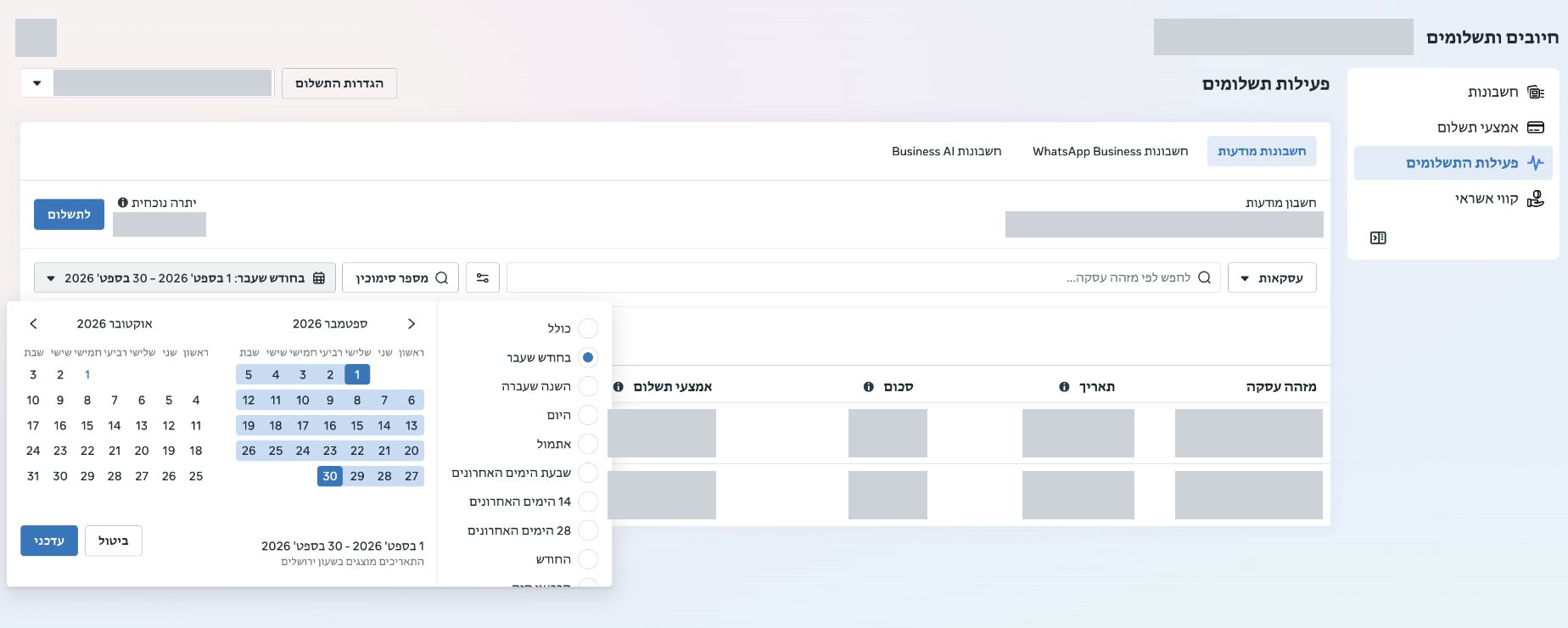The image size is (1568, 628).
Task: Open the date range dropdown
Action: pos(185,278)
